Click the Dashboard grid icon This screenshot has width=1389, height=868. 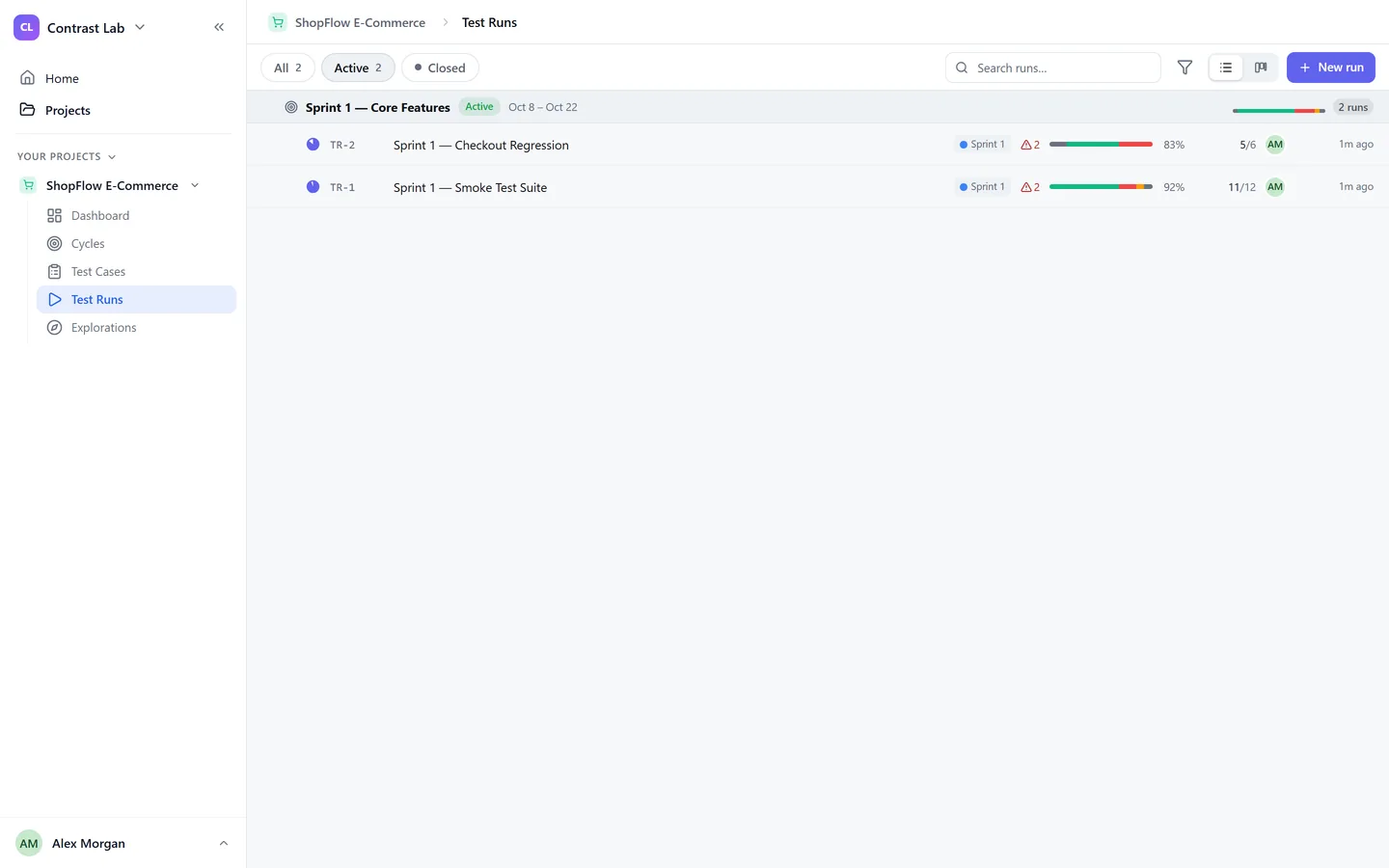click(x=54, y=215)
